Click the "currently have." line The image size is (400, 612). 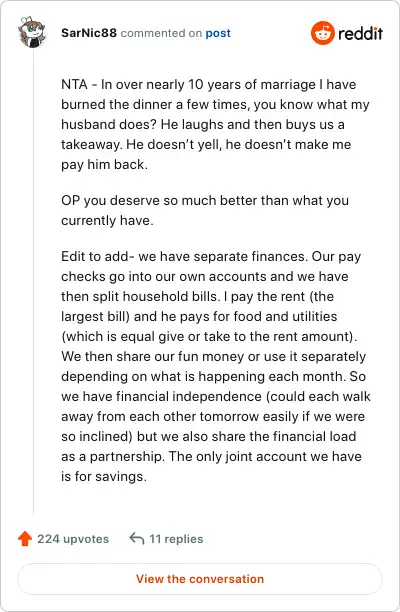pos(107,221)
